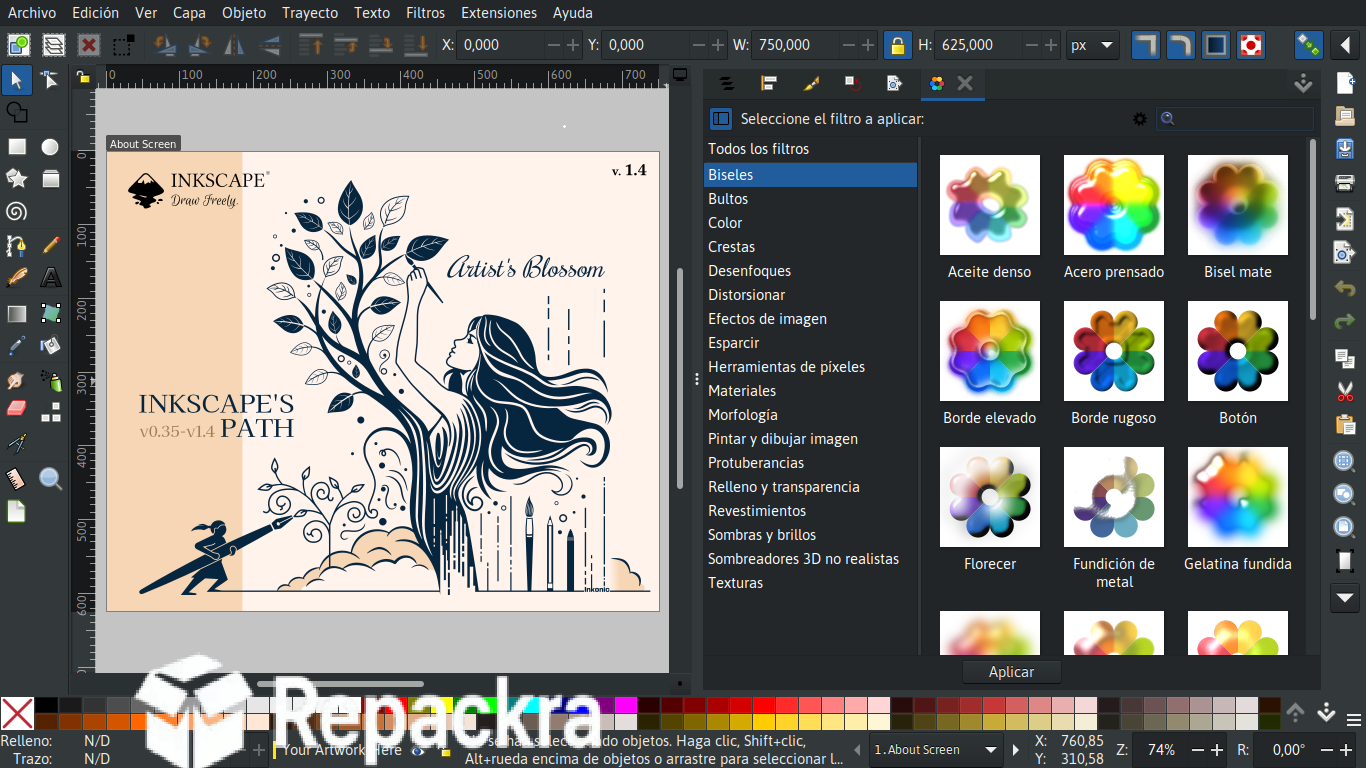Decrease the X position value
The height and width of the screenshot is (768, 1366).
click(553, 45)
